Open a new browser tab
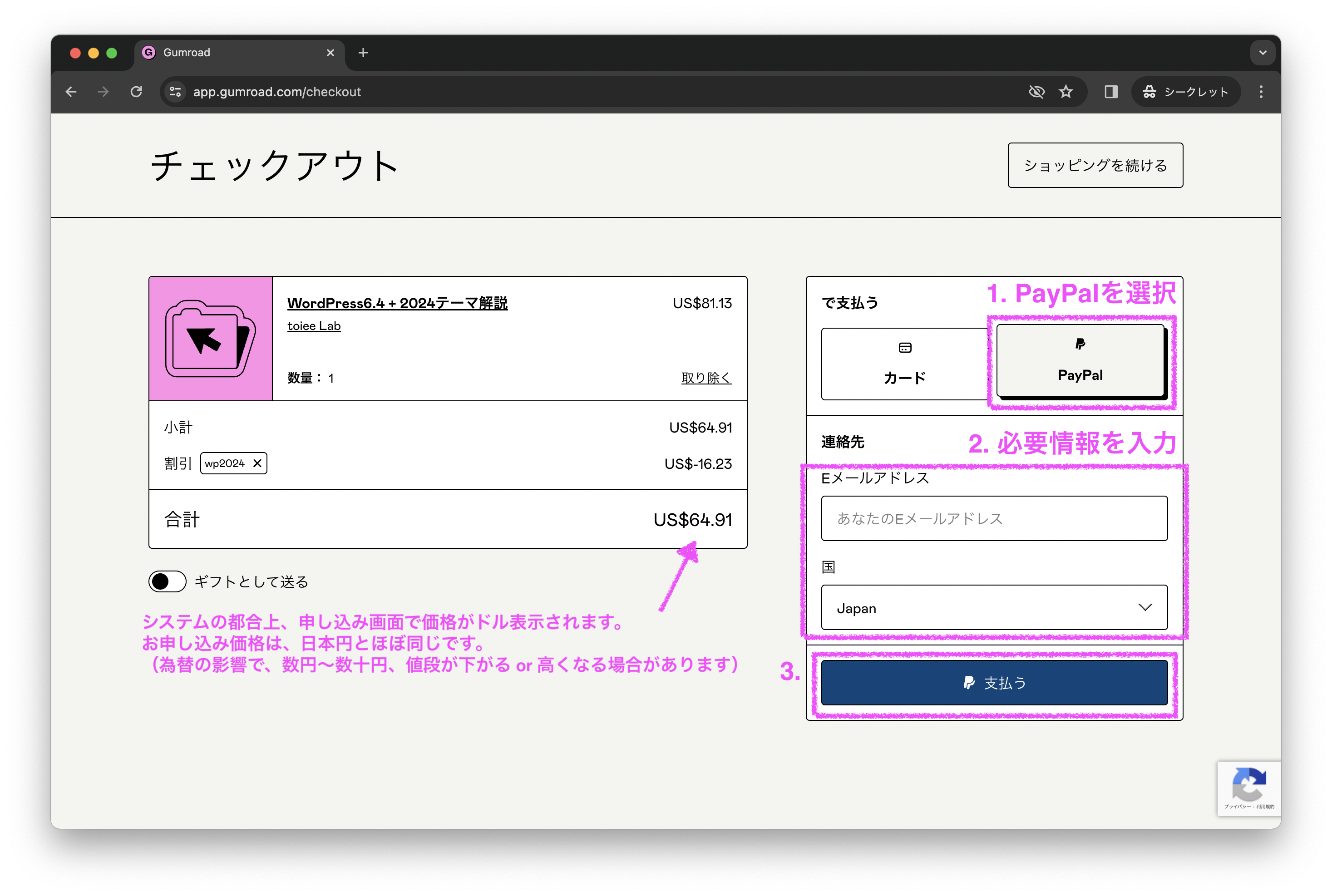 363,53
